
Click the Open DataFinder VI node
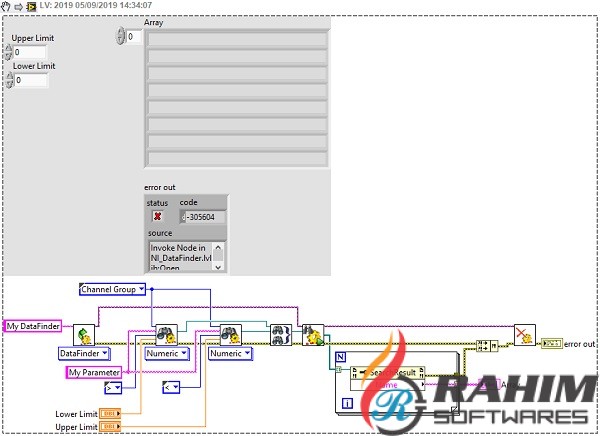pyautogui.click(x=84, y=335)
